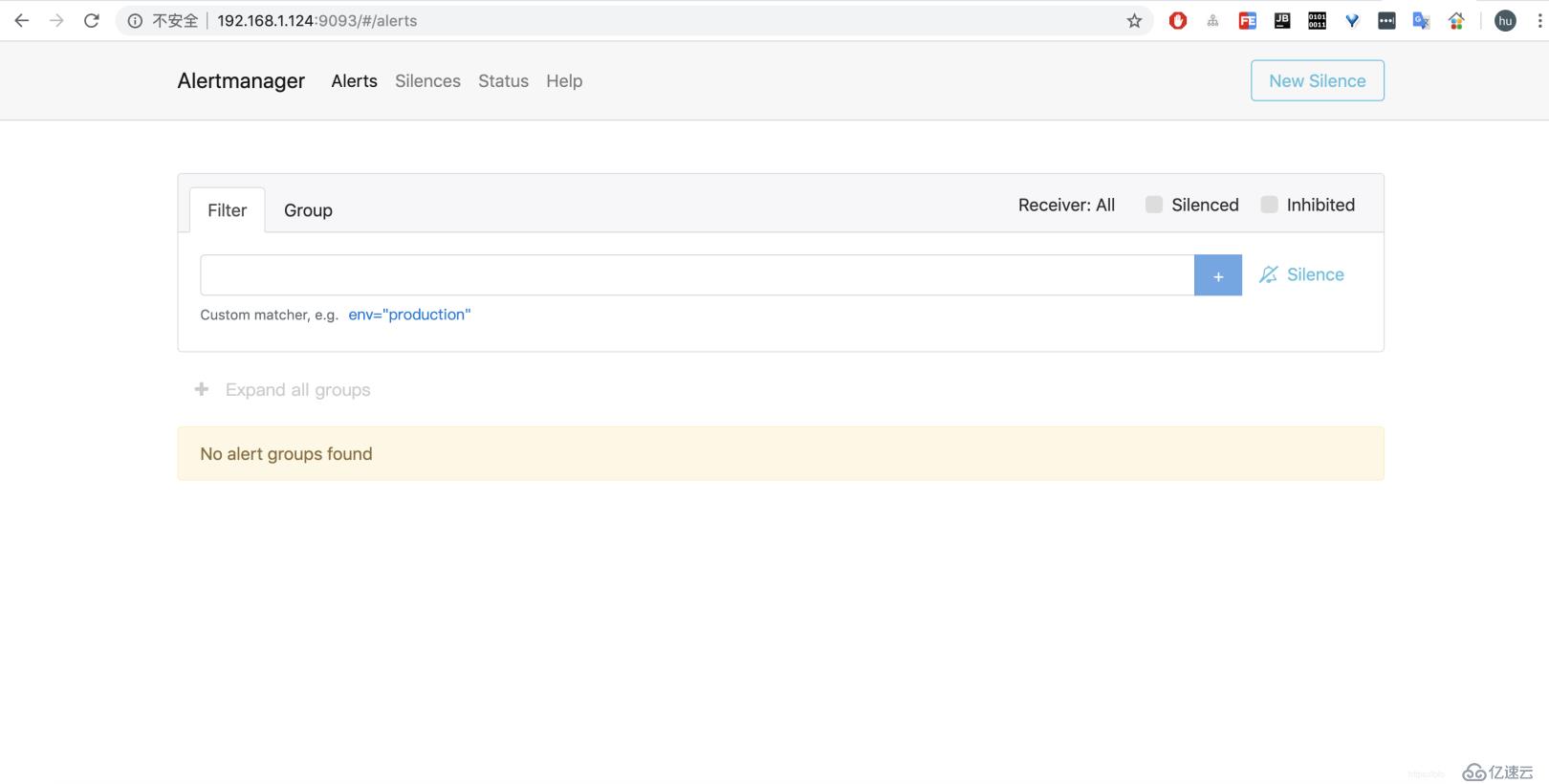The image size is (1549, 784).
Task: Click the New Silence button
Action: (1318, 80)
